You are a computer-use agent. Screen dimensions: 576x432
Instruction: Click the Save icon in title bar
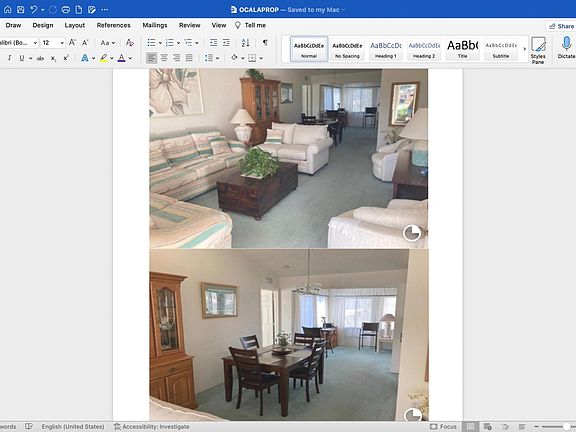click(21, 10)
